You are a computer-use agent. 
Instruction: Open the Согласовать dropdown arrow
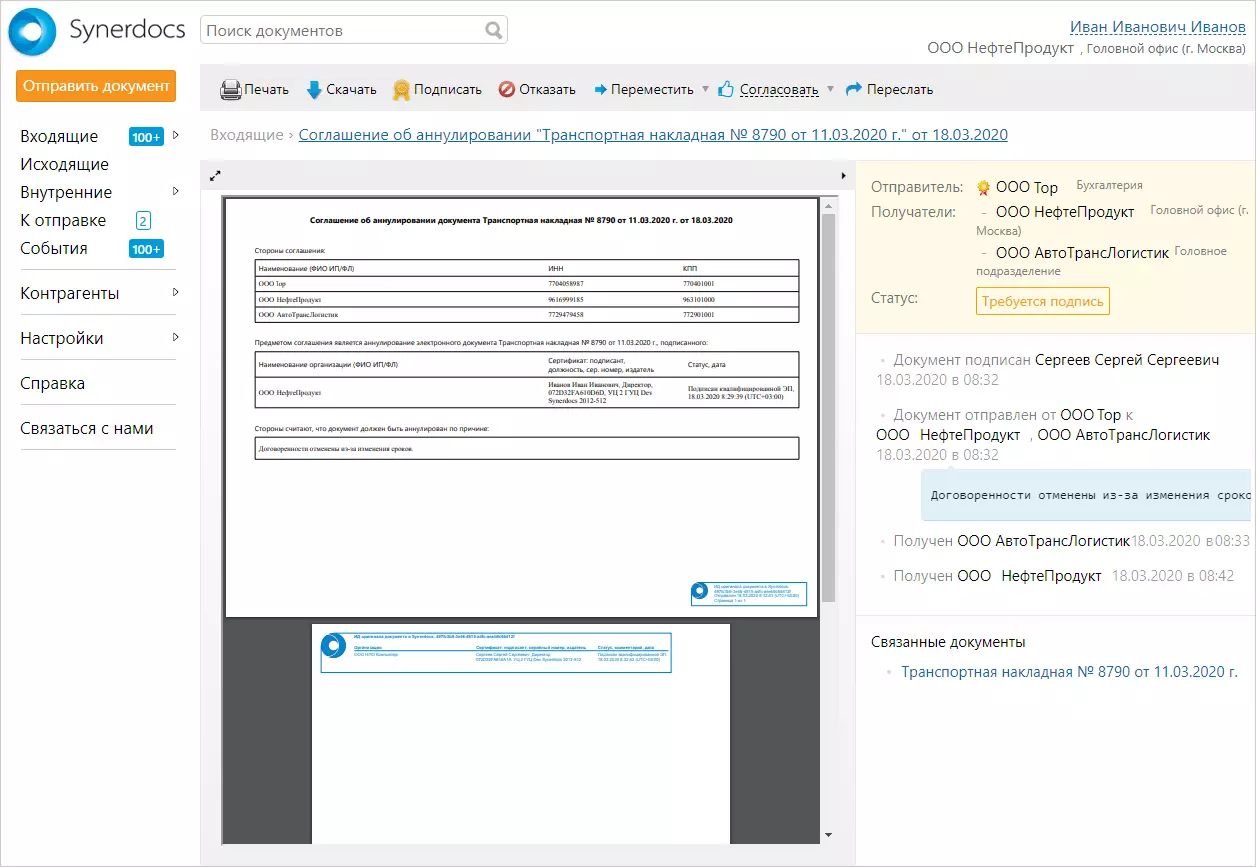click(x=830, y=89)
